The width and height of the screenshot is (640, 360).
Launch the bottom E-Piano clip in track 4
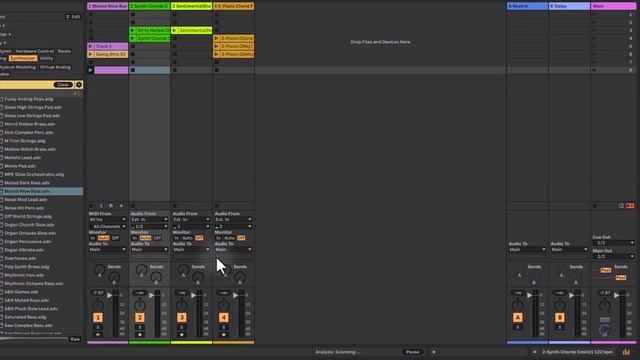216,54
